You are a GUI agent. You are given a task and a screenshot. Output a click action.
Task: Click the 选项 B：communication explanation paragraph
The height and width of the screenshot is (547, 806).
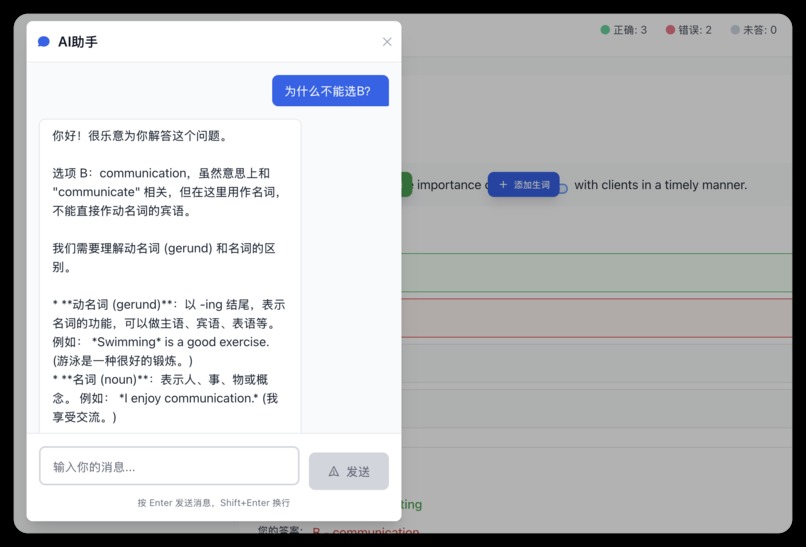tap(167, 192)
